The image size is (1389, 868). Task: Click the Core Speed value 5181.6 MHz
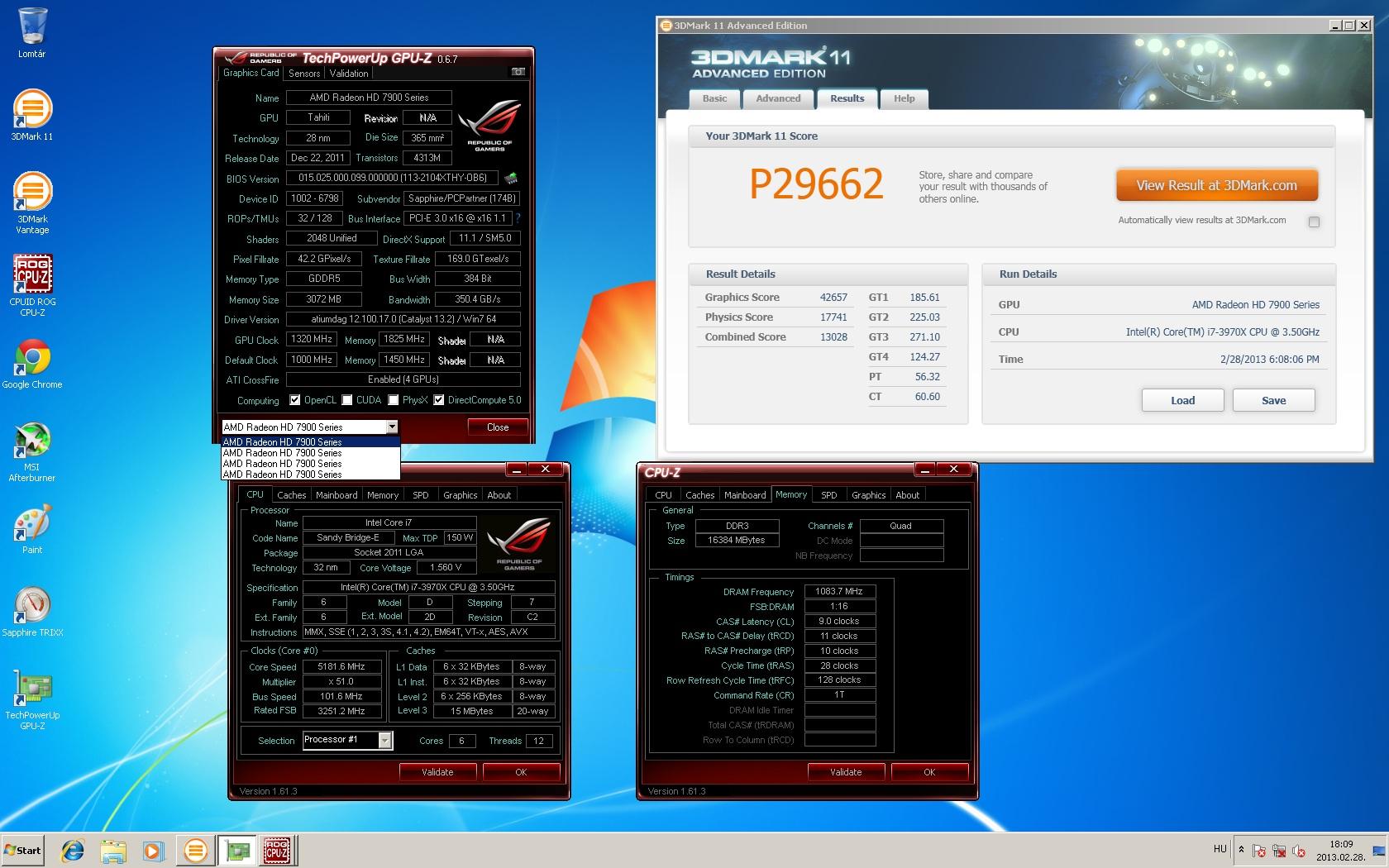click(x=341, y=666)
